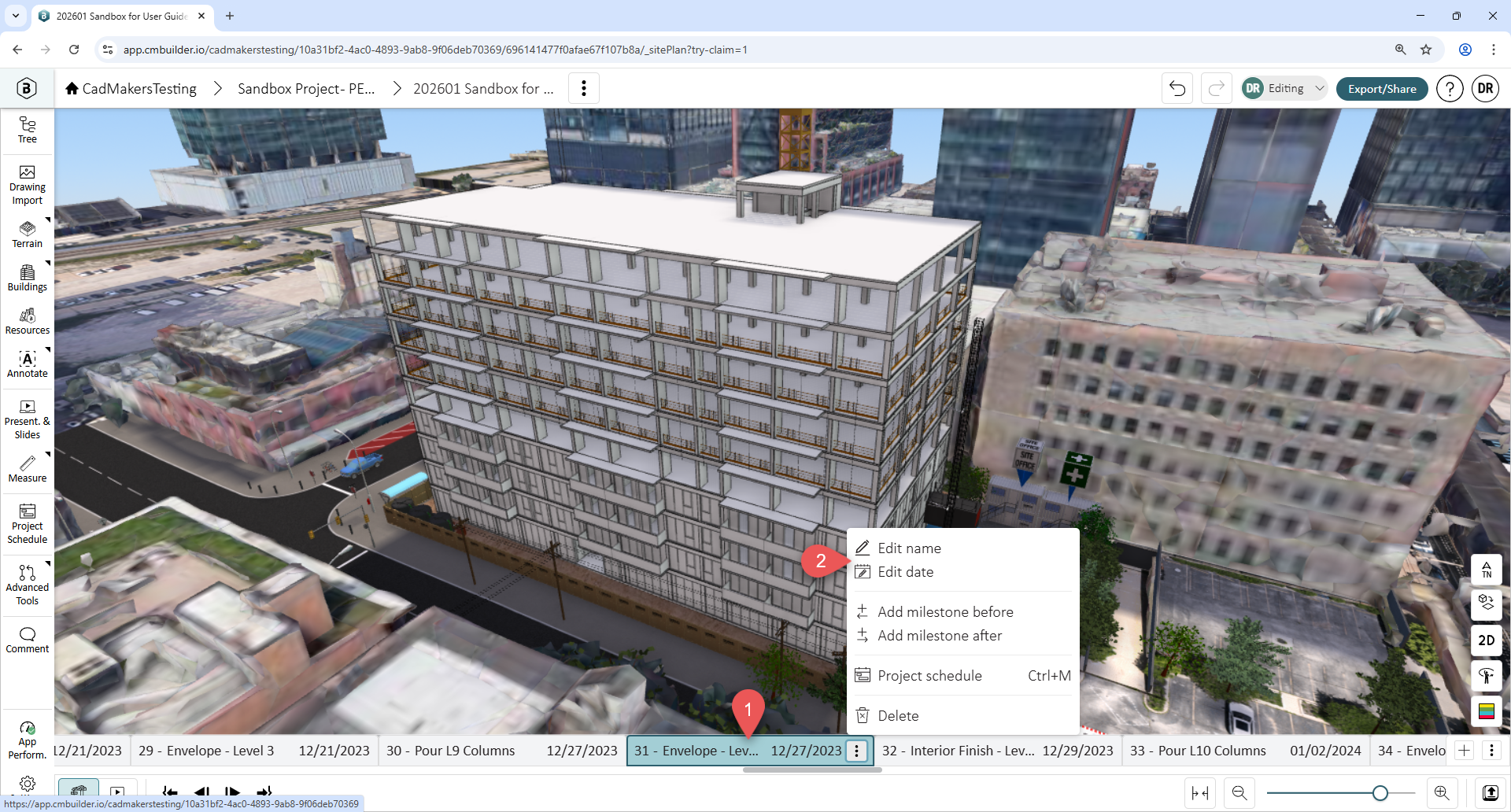
Task: Click the Export/Share button
Action: point(1382,89)
